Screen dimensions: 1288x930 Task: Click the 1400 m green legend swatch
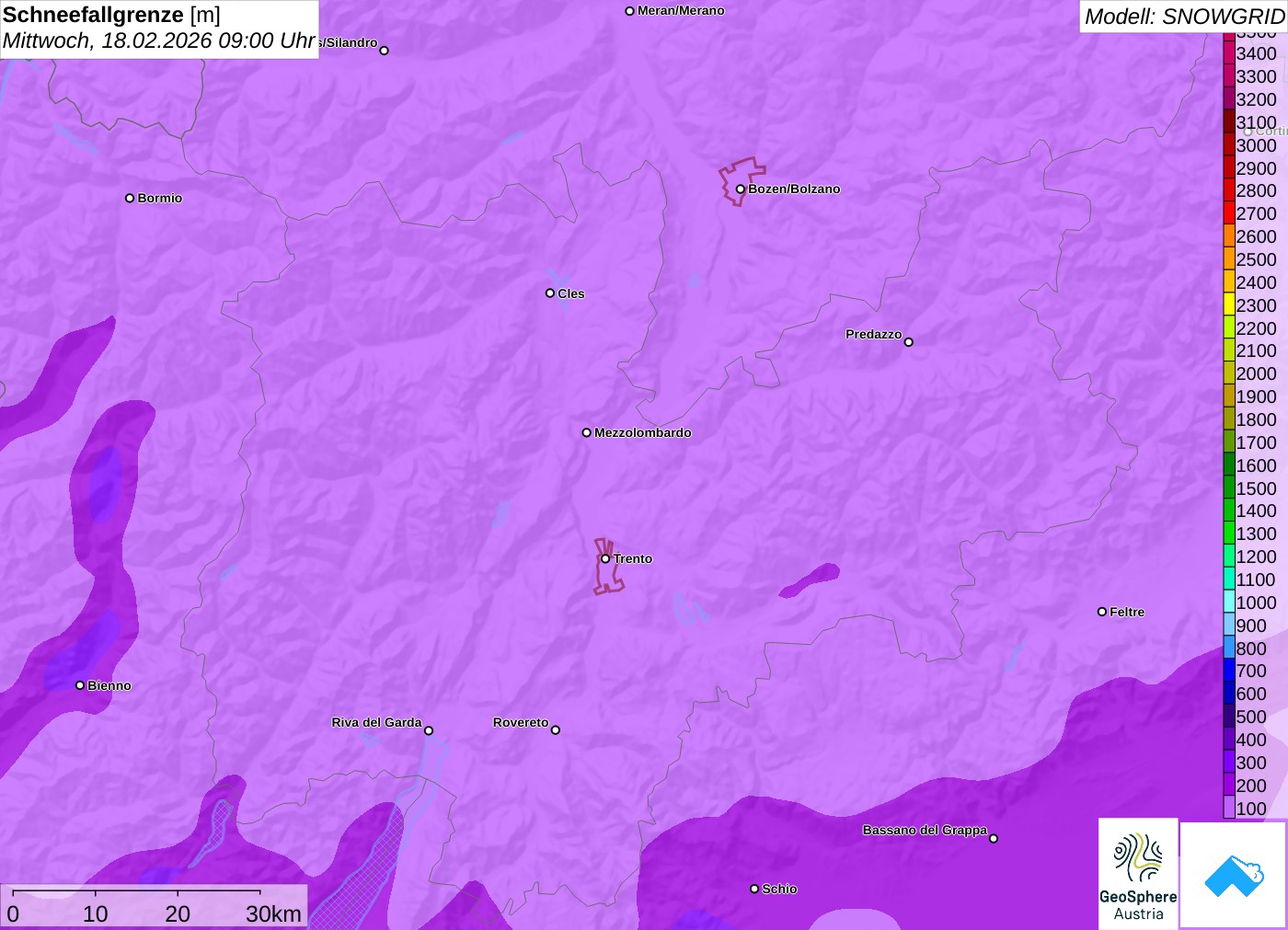point(1229,511)
